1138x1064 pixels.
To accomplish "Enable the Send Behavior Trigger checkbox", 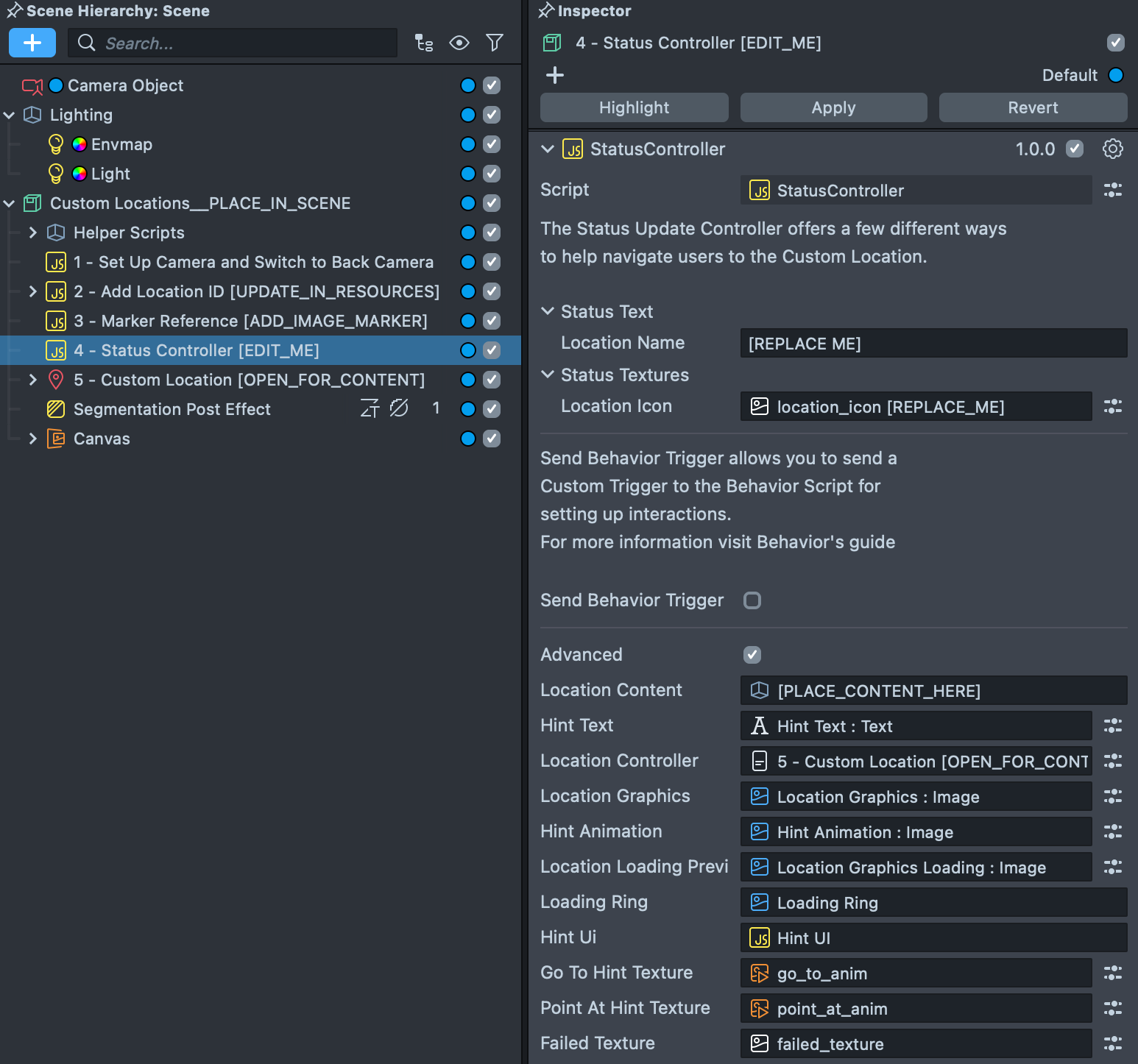I will click(x=752, y=600).
